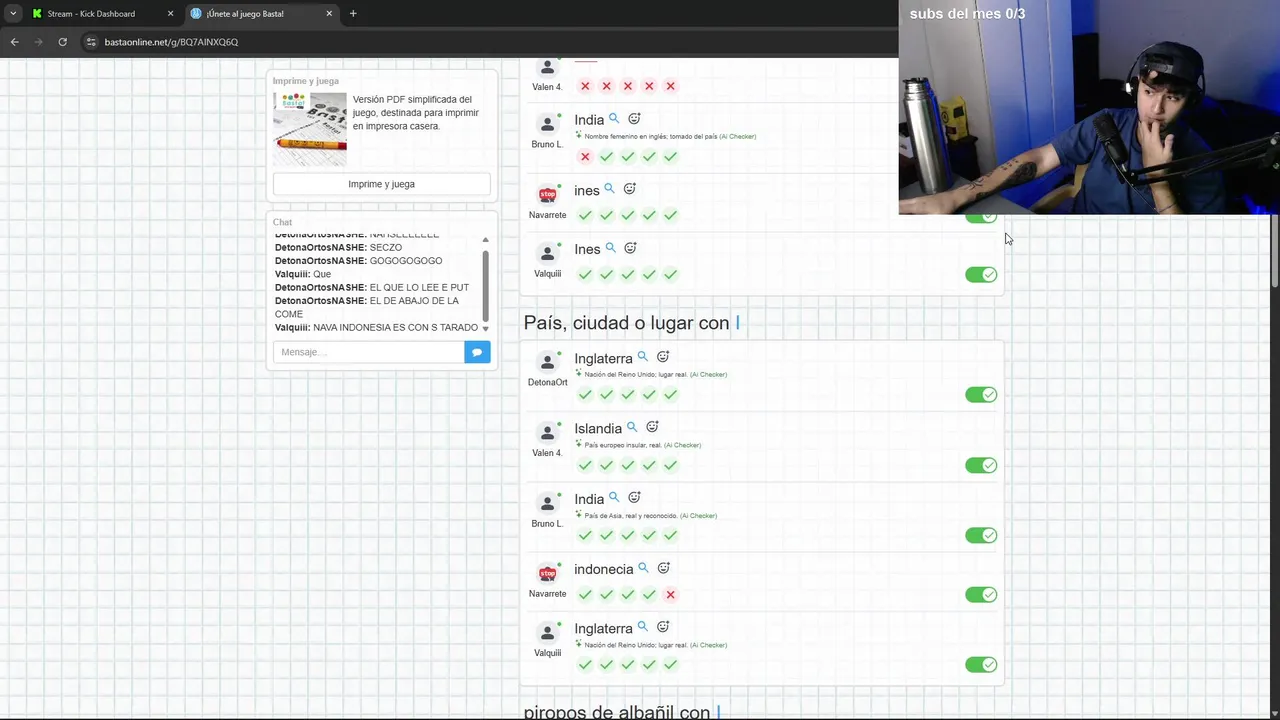Click the Imprime y juega button
Viewport: 1280px width, 720px height.
click(382, 184)
